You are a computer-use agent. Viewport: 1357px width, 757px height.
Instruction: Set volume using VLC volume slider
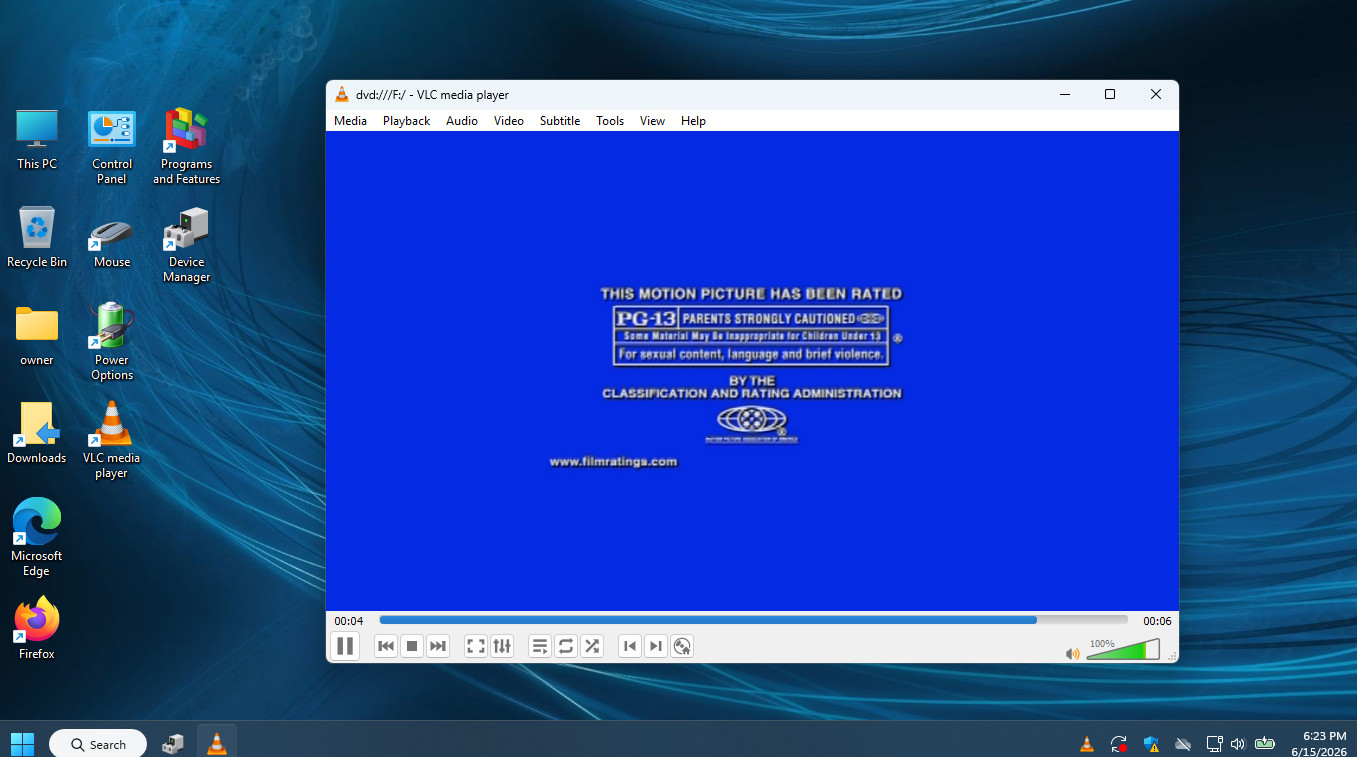pyautogui.click(x=1123, y=650)
